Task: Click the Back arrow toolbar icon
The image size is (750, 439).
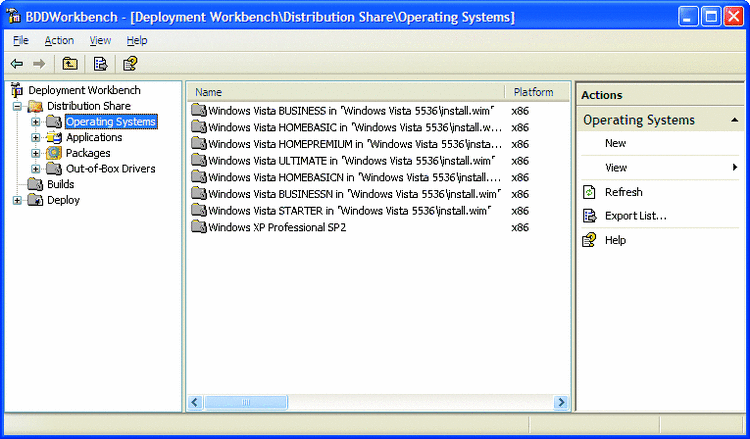Action: (x=17, y=64)
